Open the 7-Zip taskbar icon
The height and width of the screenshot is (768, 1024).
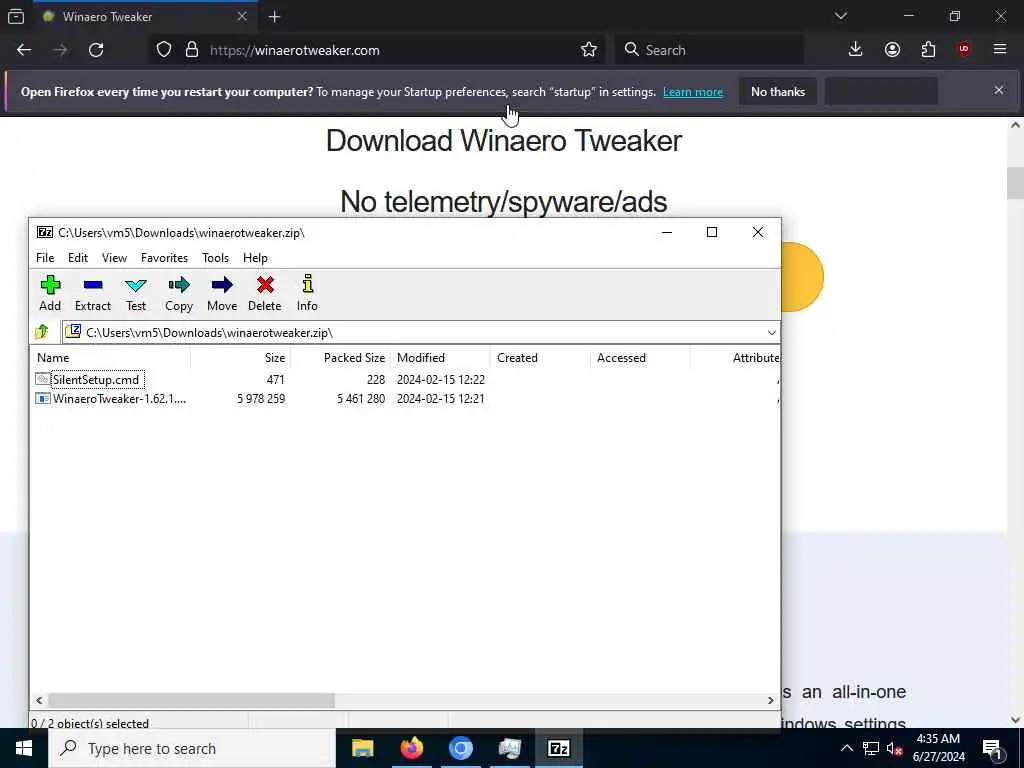(558, 748)
